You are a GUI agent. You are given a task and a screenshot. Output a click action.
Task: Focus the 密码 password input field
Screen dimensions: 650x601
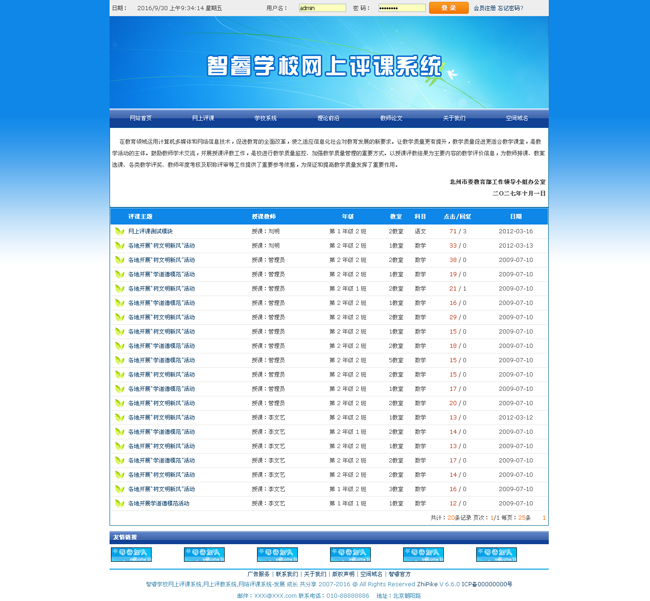[400, 8]
